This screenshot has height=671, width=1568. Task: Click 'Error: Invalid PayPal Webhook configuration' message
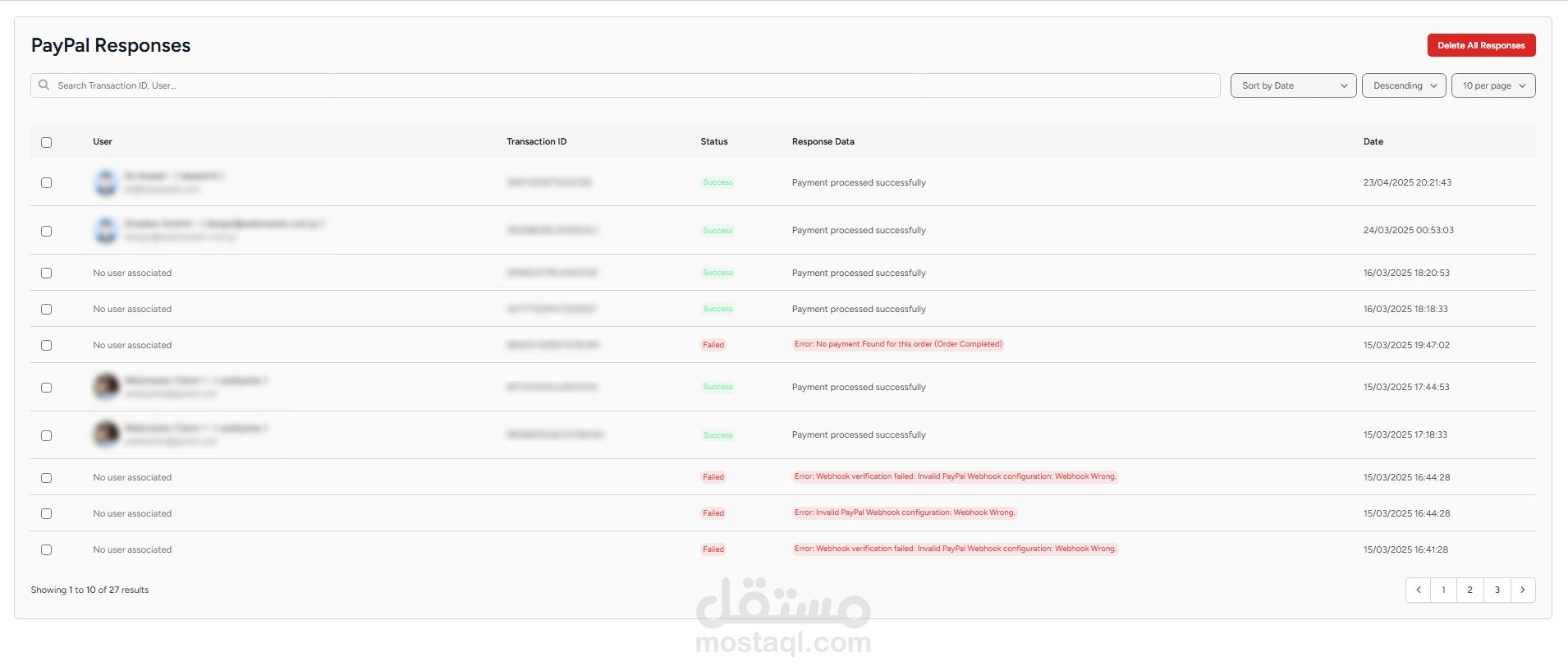coord(905,512)
